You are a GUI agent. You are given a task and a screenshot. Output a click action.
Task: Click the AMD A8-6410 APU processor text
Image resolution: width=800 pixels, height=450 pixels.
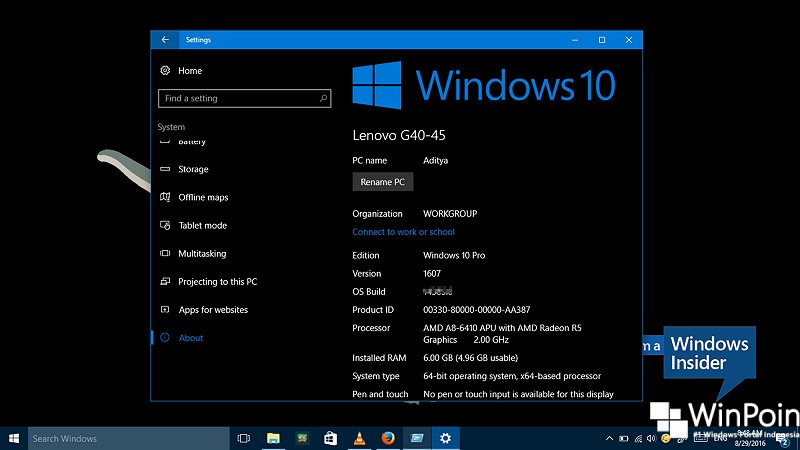502,334
